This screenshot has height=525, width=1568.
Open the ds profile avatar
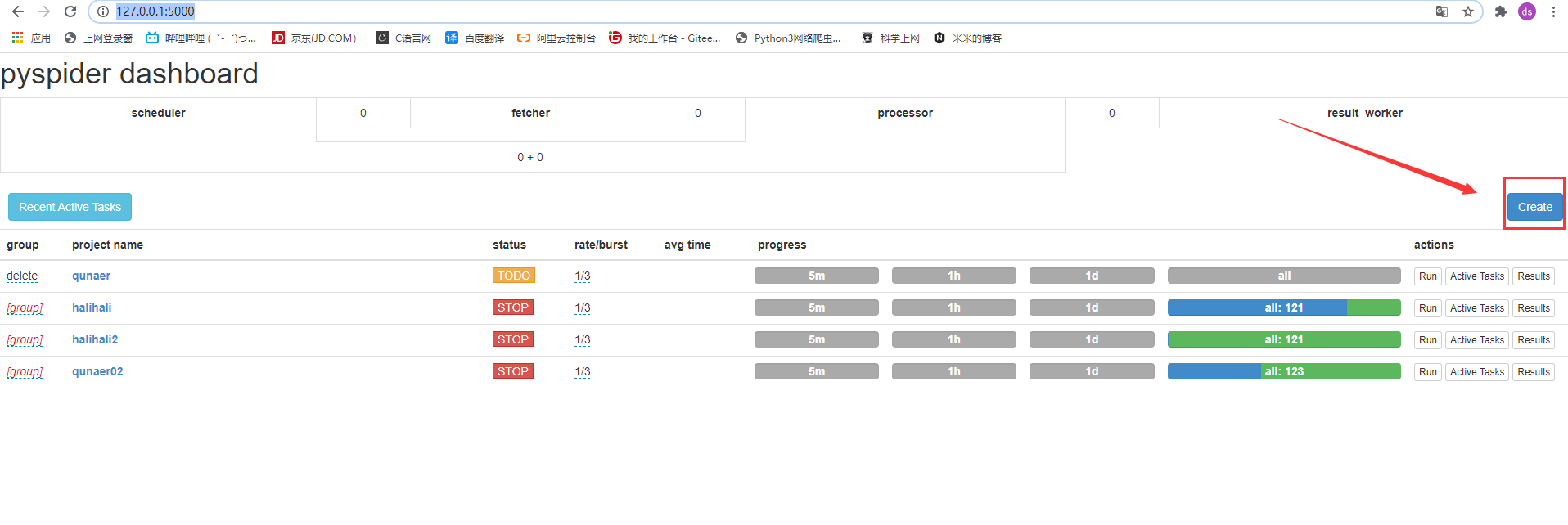pos(1527,11)
